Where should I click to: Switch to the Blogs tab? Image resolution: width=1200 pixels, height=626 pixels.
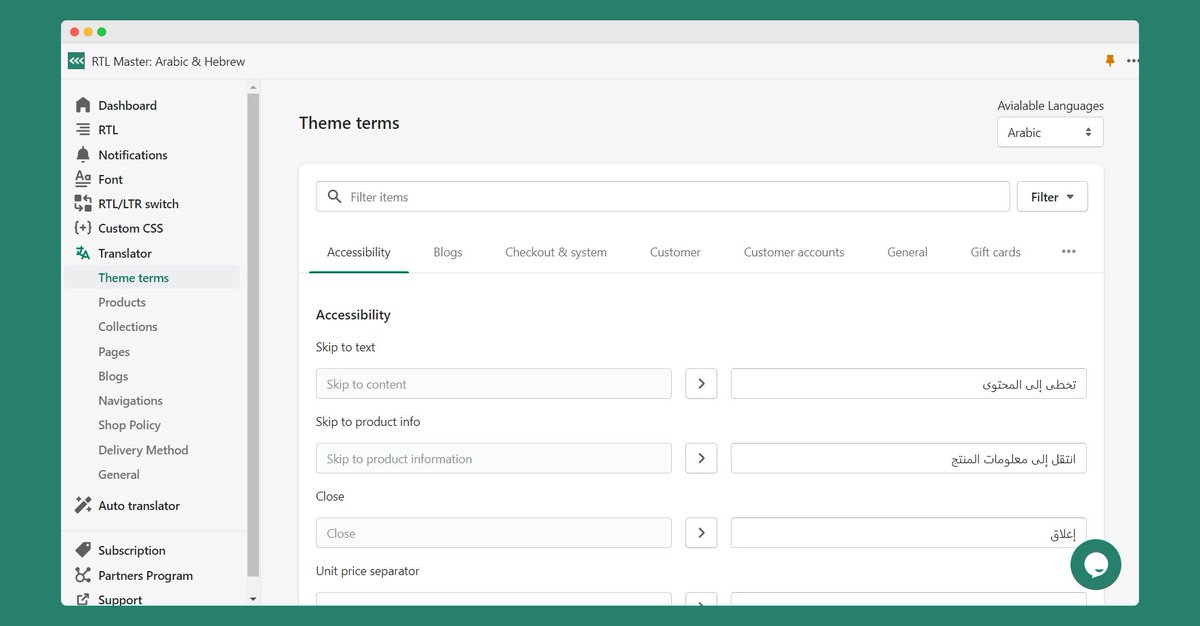[448, 252]
